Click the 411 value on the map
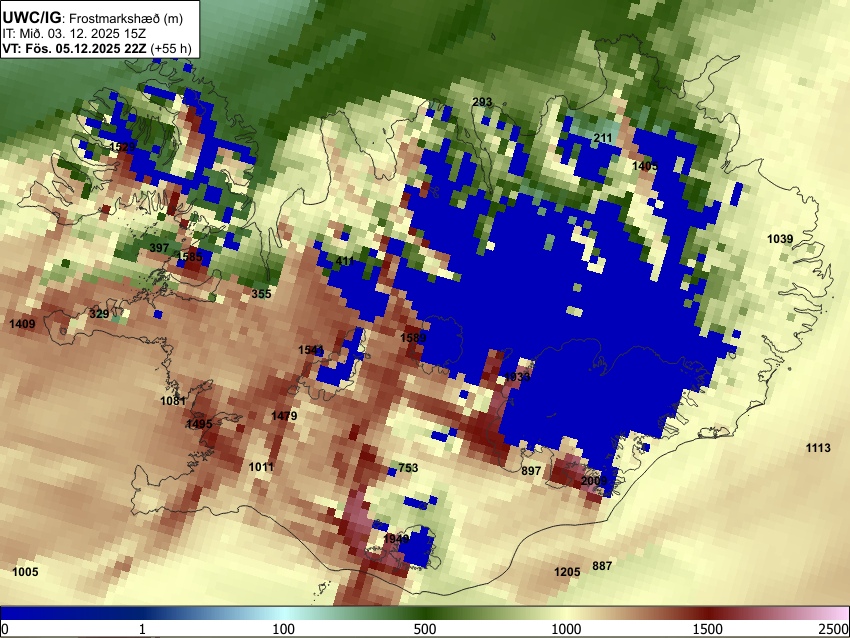The height and width of the screenshot is (638, 850). point(345,261)
